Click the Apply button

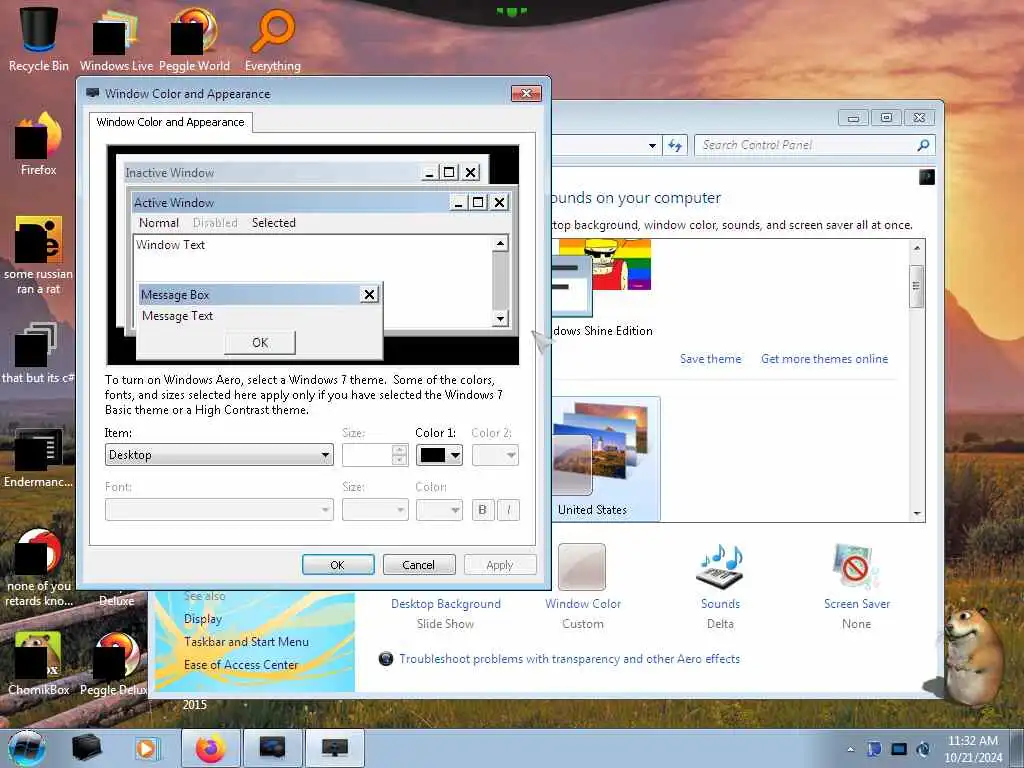[500, 565]
